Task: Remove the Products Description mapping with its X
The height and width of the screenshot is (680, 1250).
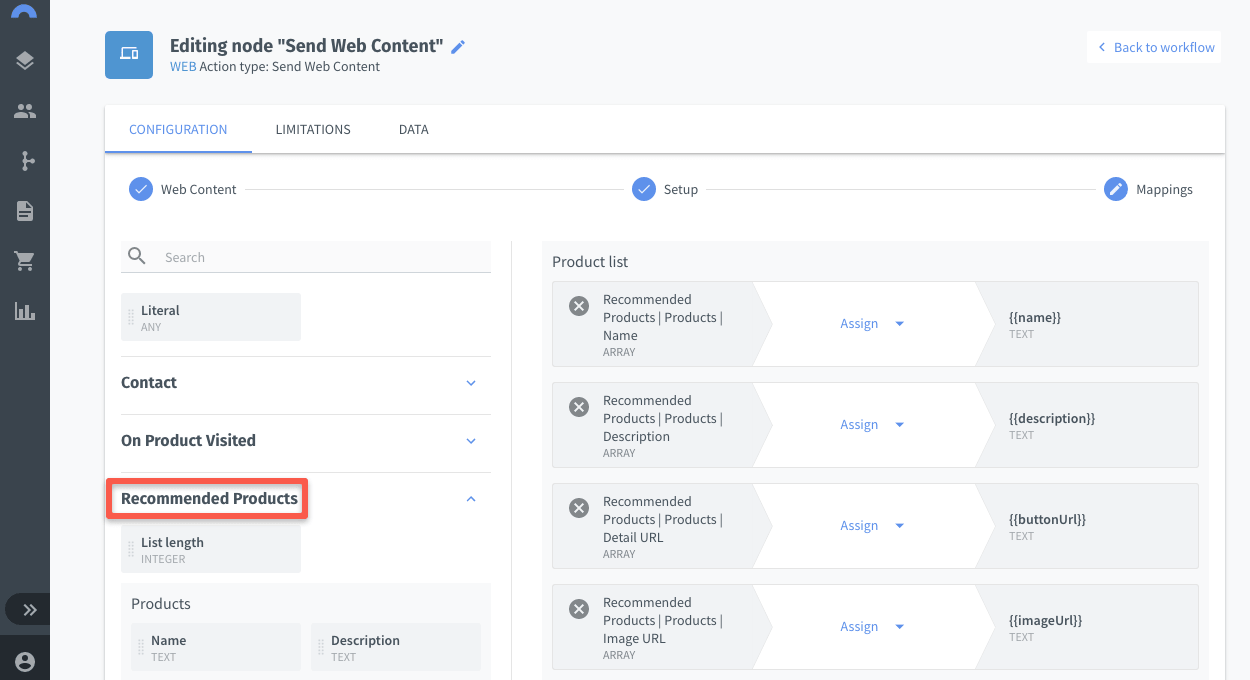Action: (x=579, y=407)
